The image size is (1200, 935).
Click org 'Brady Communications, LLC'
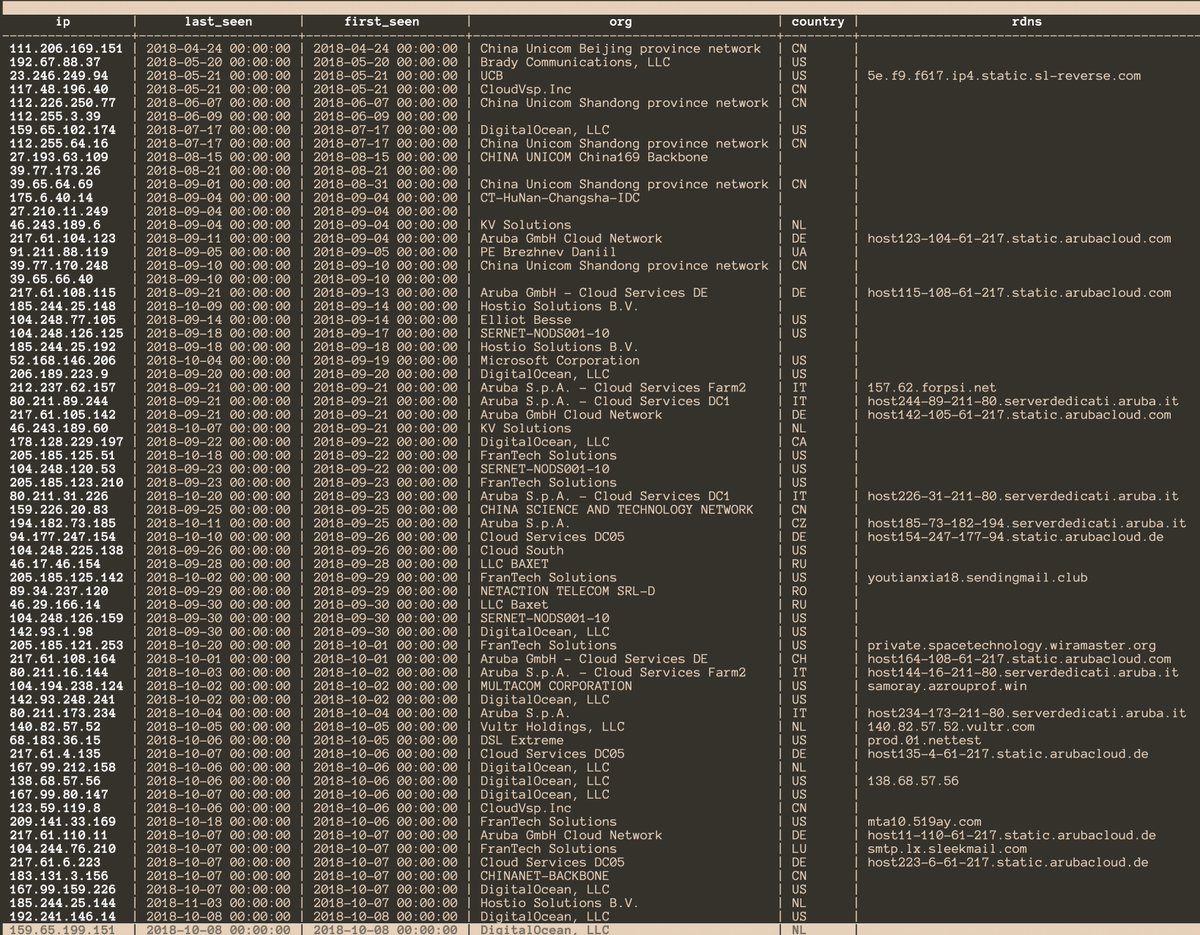pos(575,62)
